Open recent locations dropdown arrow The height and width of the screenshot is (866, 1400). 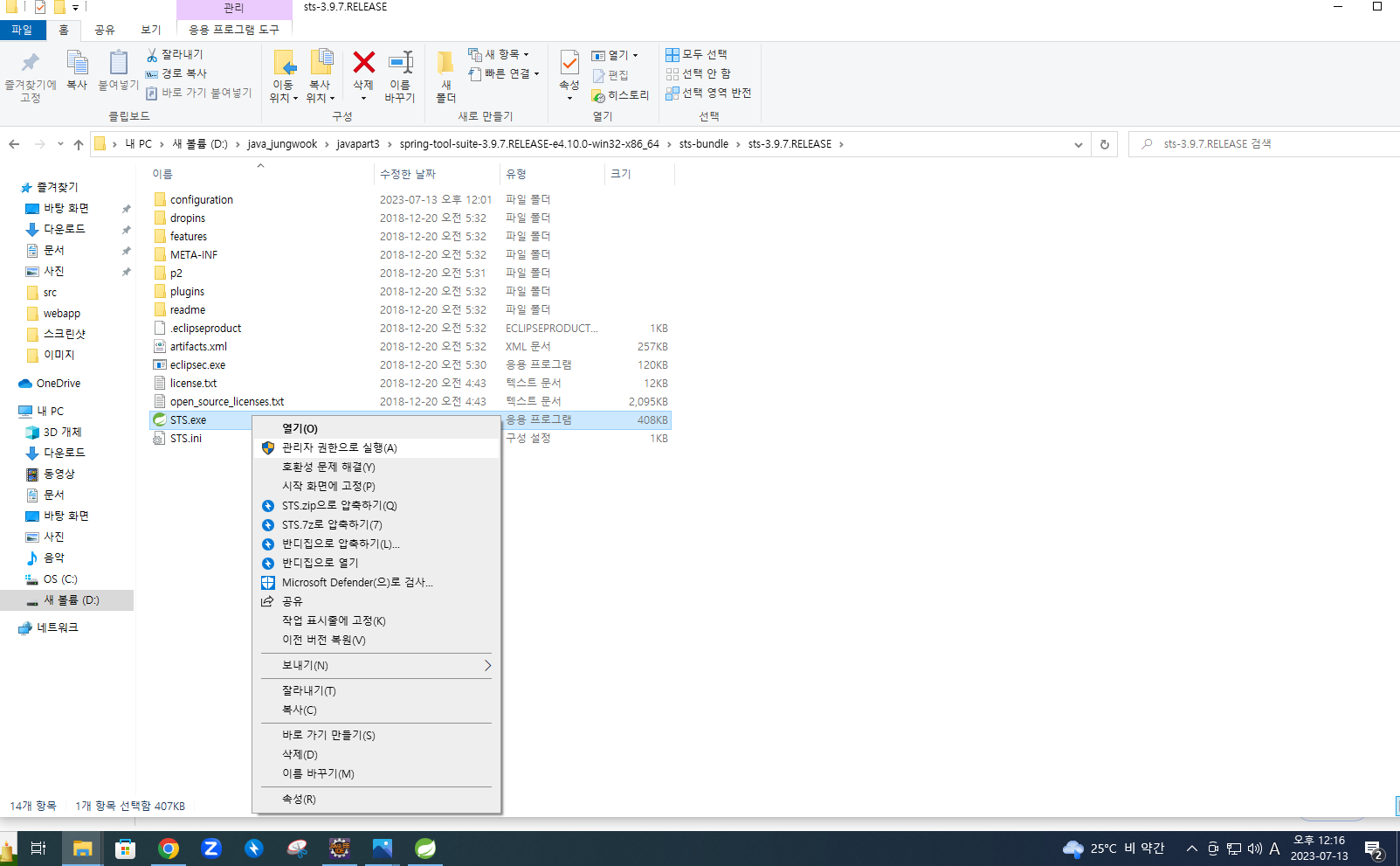(60, 144)
